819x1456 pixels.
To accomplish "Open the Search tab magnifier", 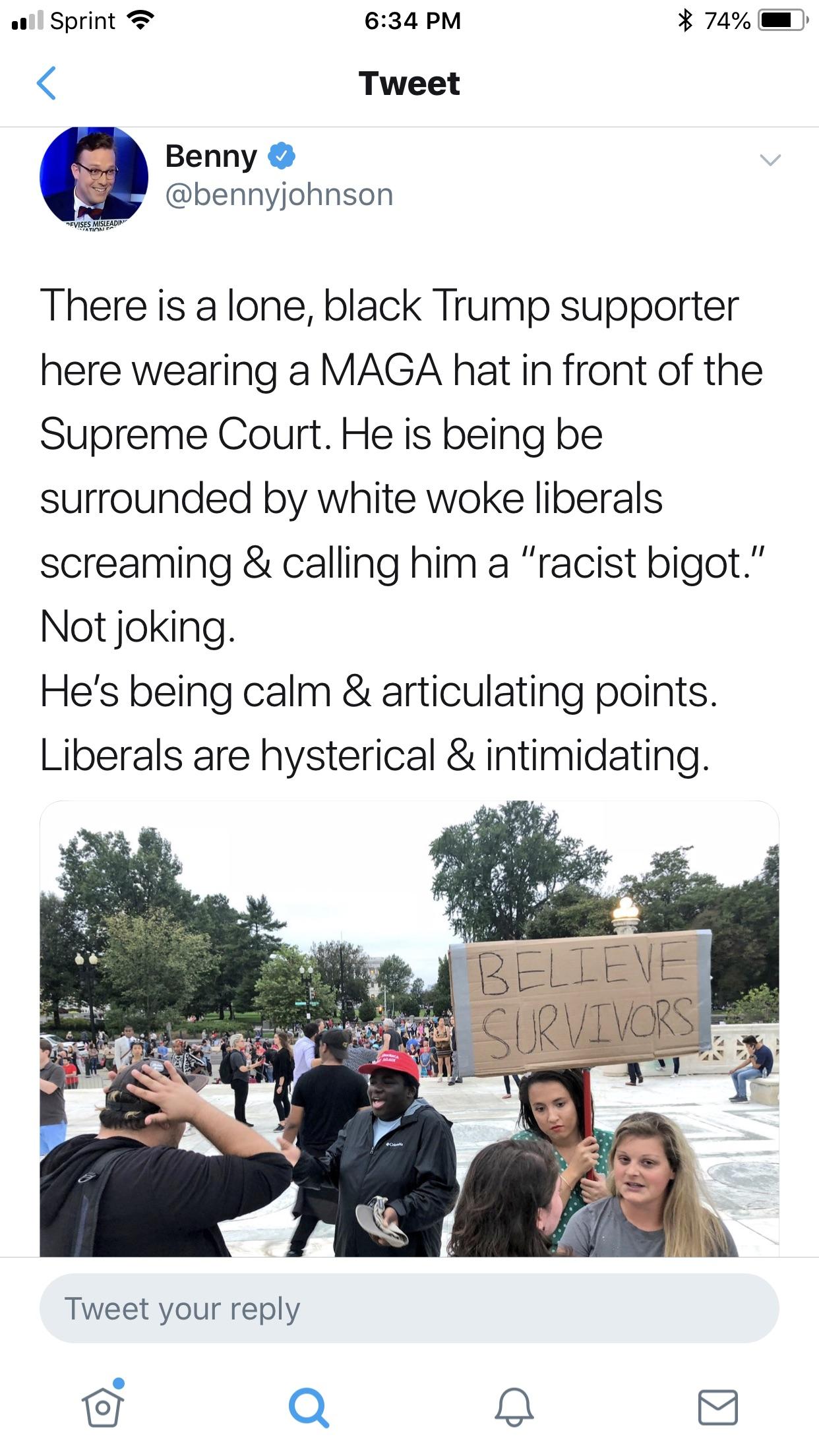I will click(307, 1408).
